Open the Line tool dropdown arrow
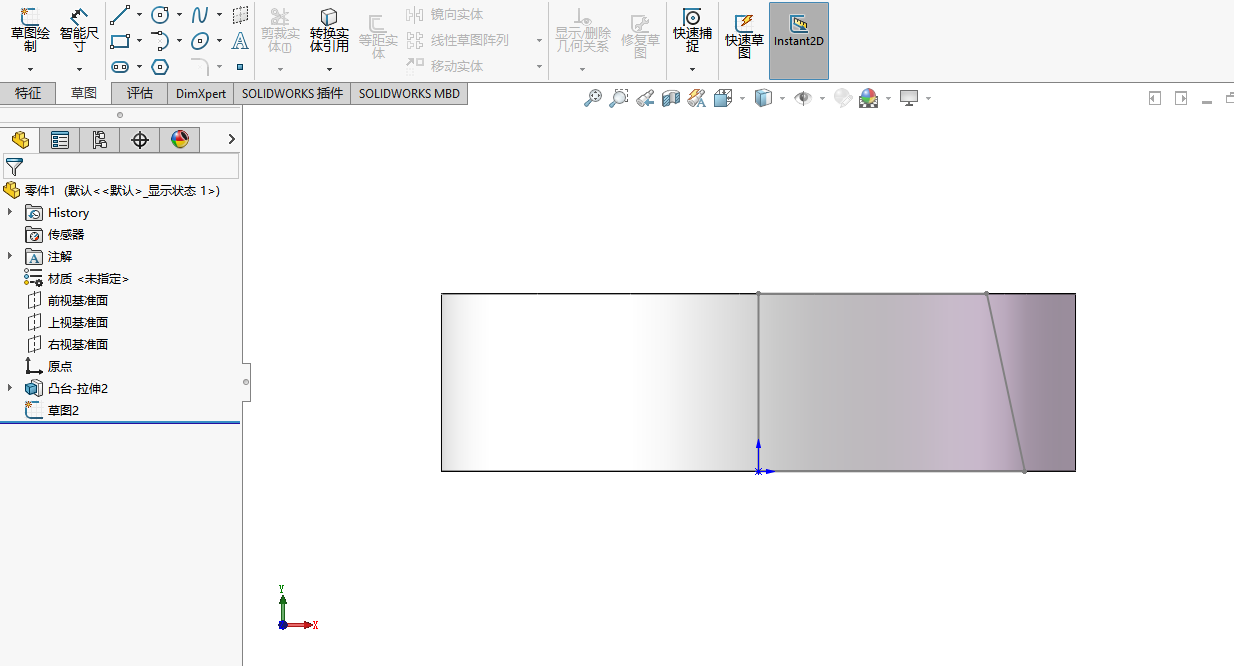 point(139,15)
